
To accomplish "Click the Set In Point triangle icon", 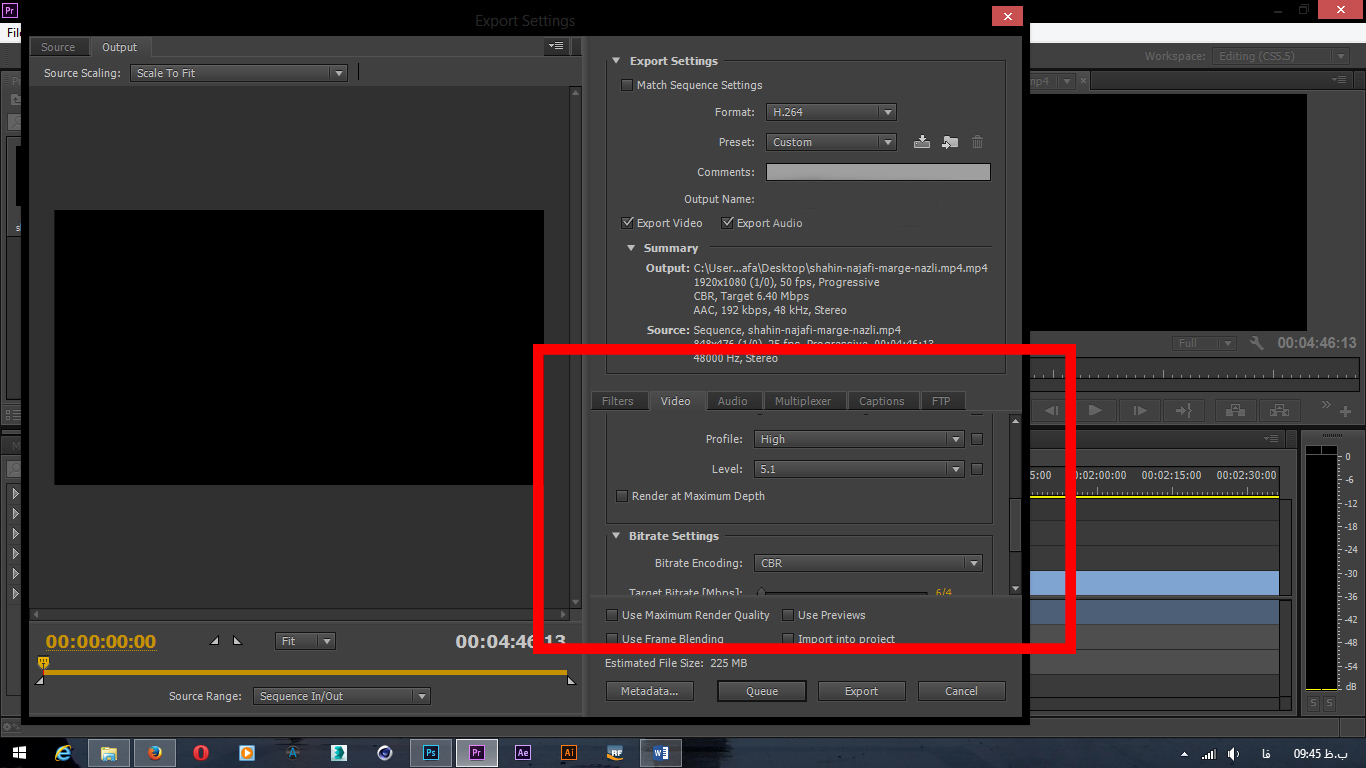I will [214, 641].
